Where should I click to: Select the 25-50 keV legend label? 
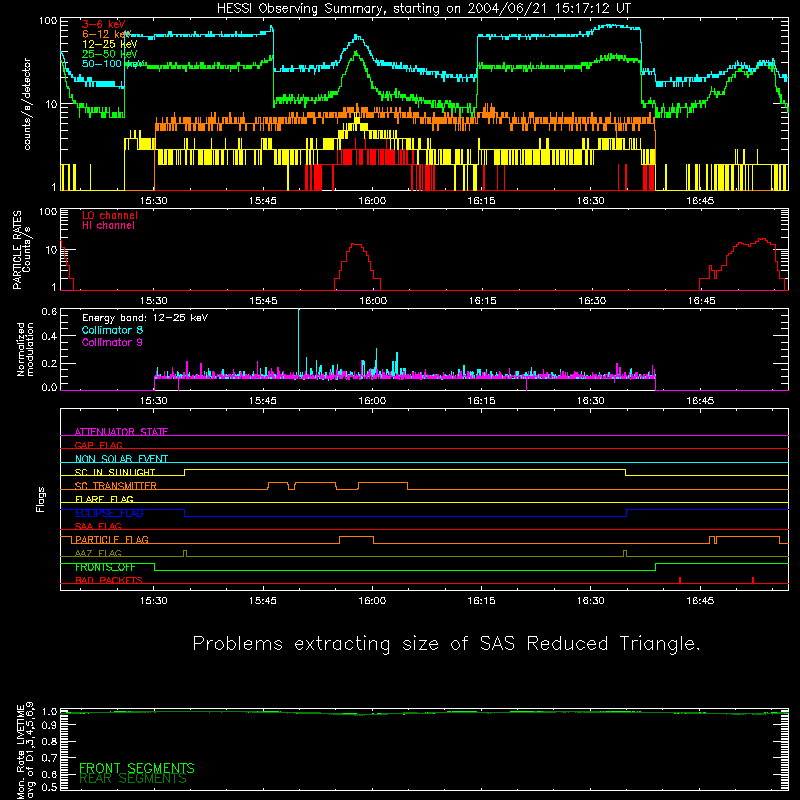[109, 54]
